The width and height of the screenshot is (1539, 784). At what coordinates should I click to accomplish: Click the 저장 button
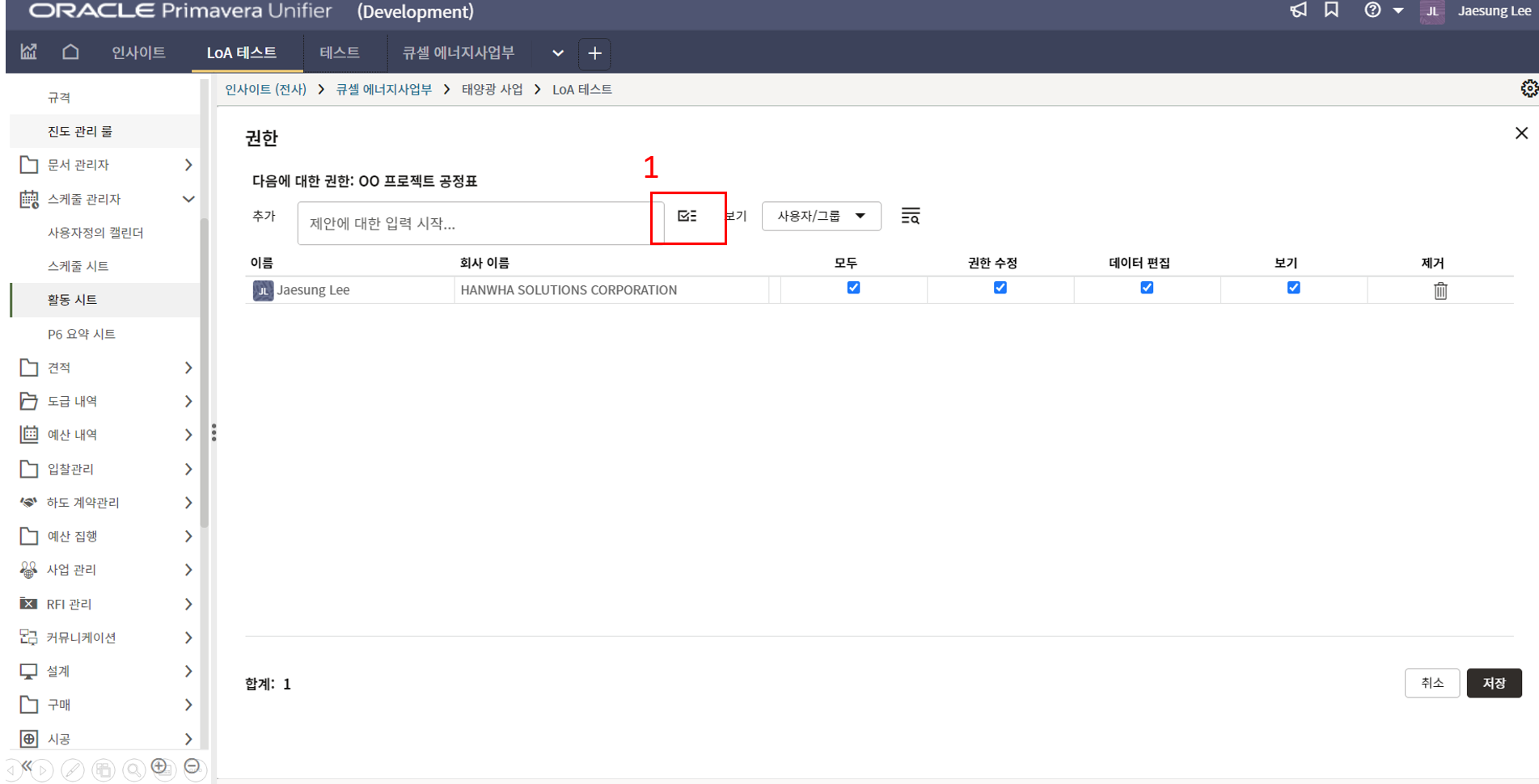coord(1493,683)
